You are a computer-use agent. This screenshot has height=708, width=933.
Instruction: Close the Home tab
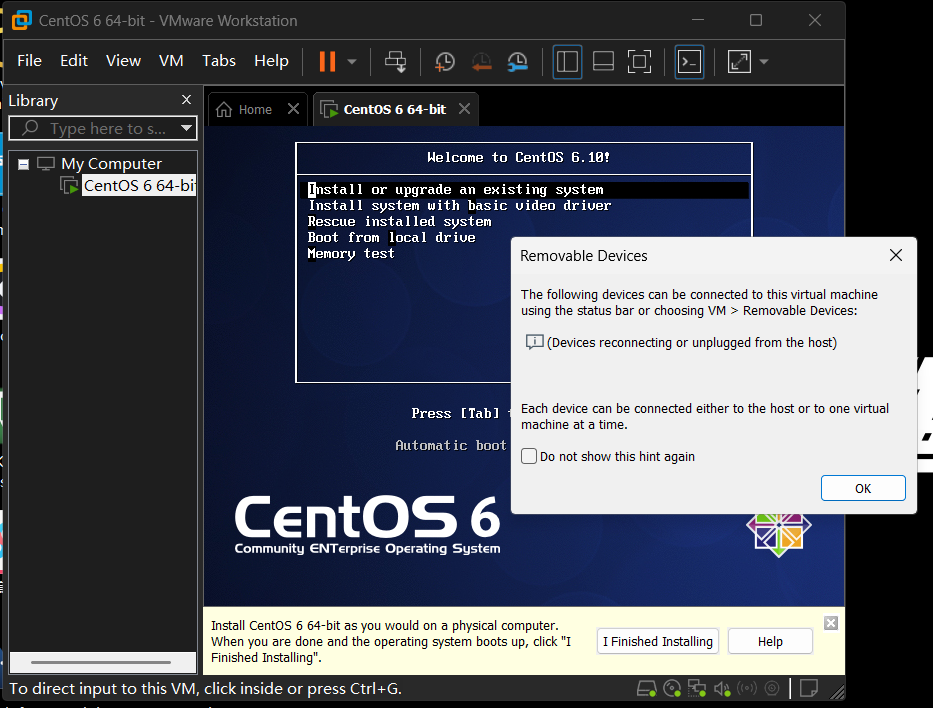pyautogui.click(x=293, y=109)
